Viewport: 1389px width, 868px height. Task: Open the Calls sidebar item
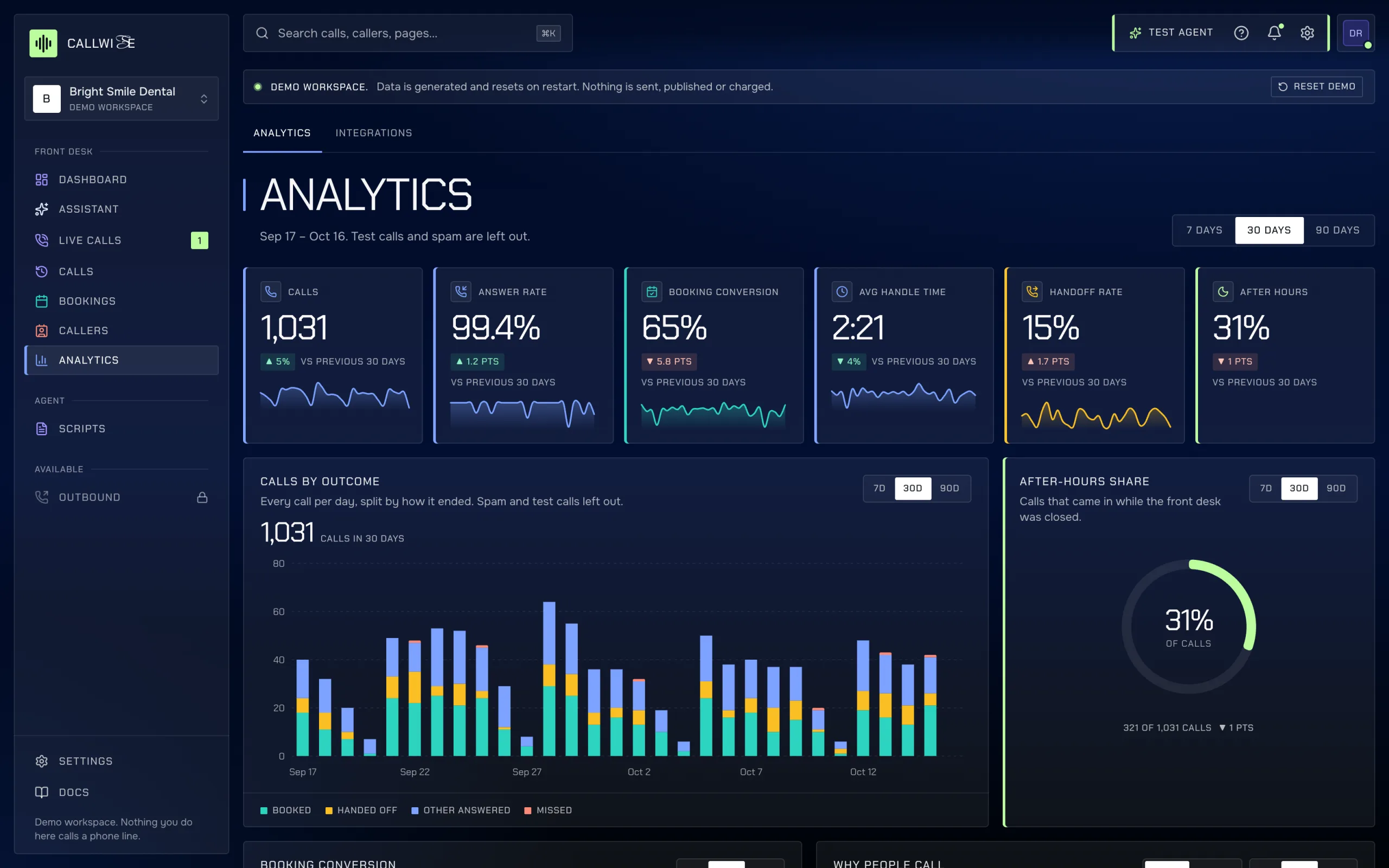point(121,272)
